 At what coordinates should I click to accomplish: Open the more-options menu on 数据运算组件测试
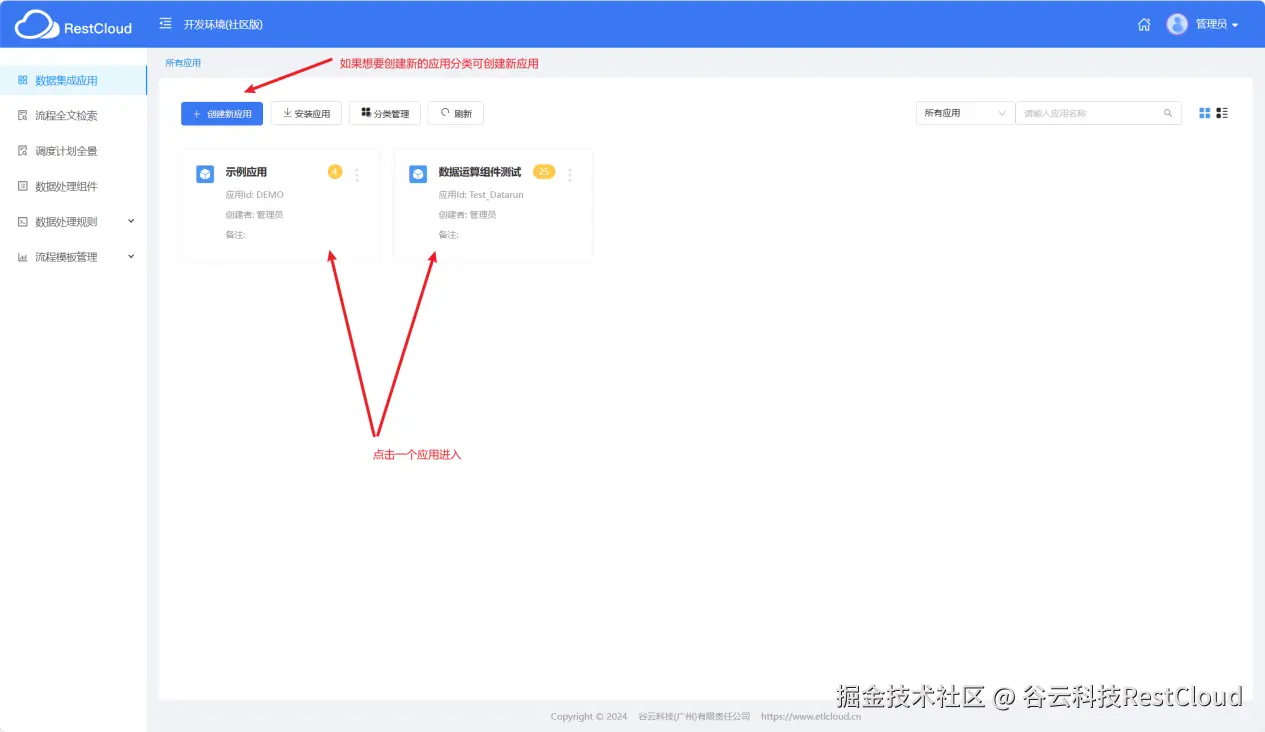pos(570,175)
